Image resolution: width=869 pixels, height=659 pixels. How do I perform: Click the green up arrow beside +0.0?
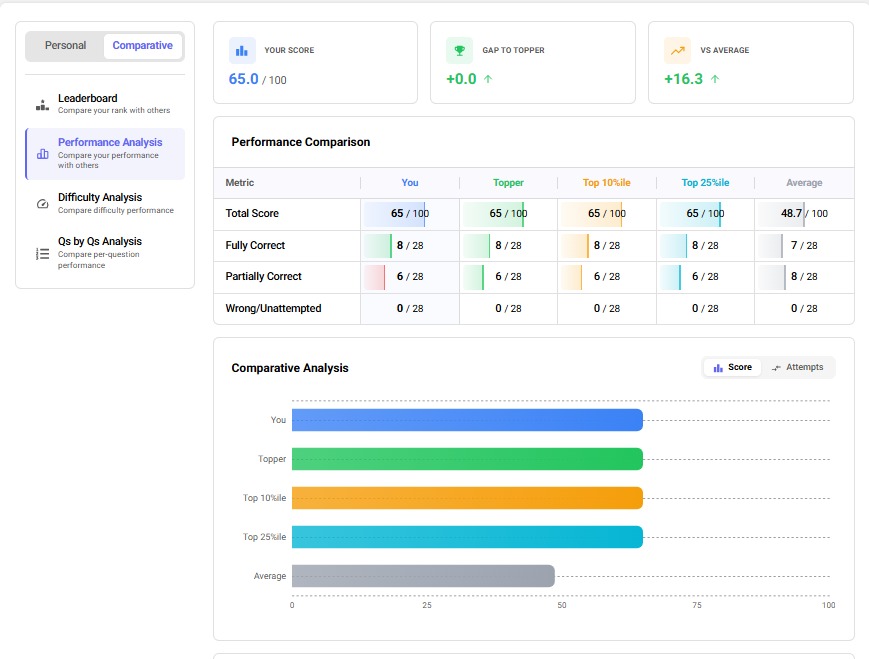tap(488, 79)
